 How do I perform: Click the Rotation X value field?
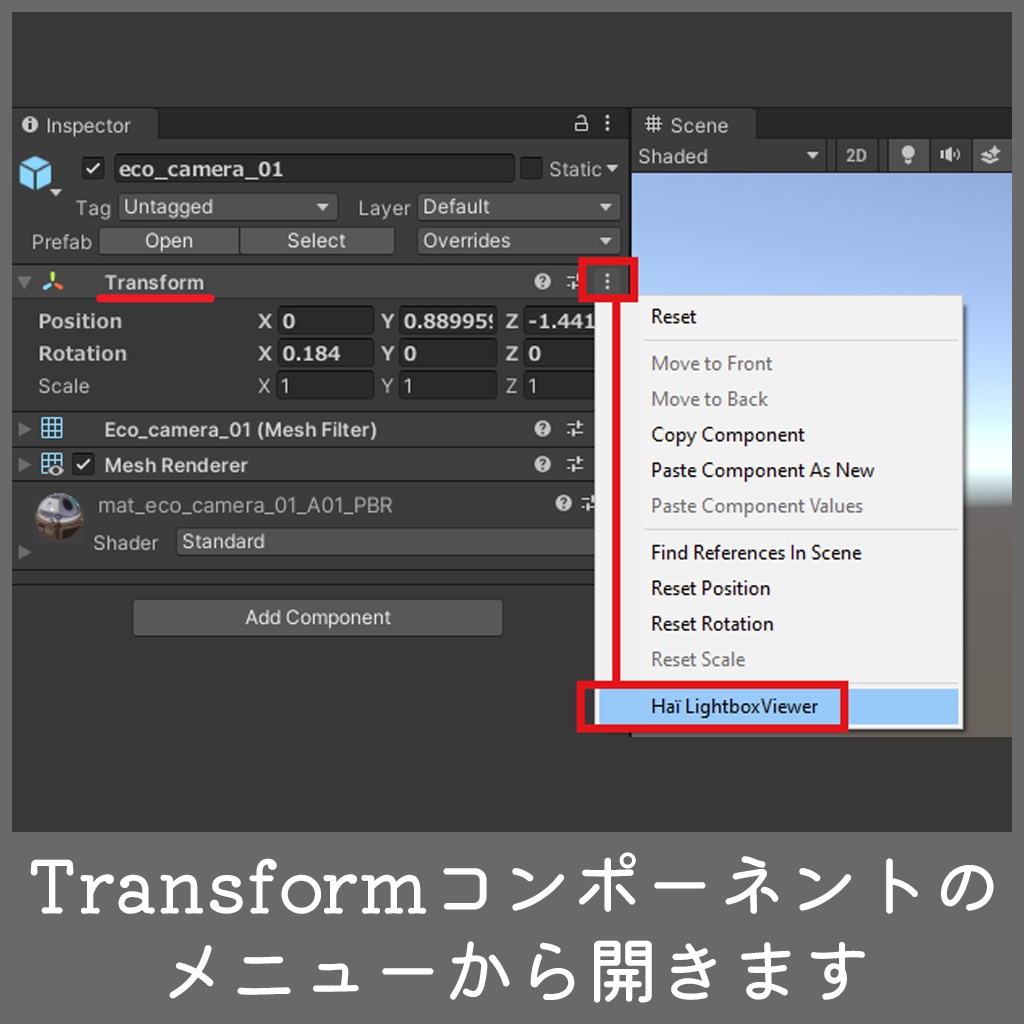pyautogui.click(x=325, y=353)
